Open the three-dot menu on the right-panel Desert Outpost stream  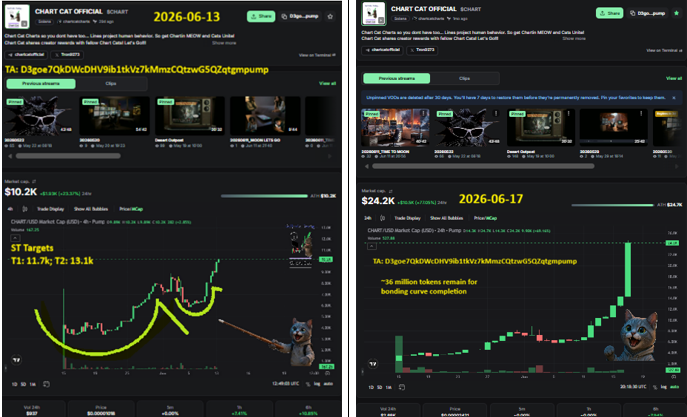pos(569,113)
